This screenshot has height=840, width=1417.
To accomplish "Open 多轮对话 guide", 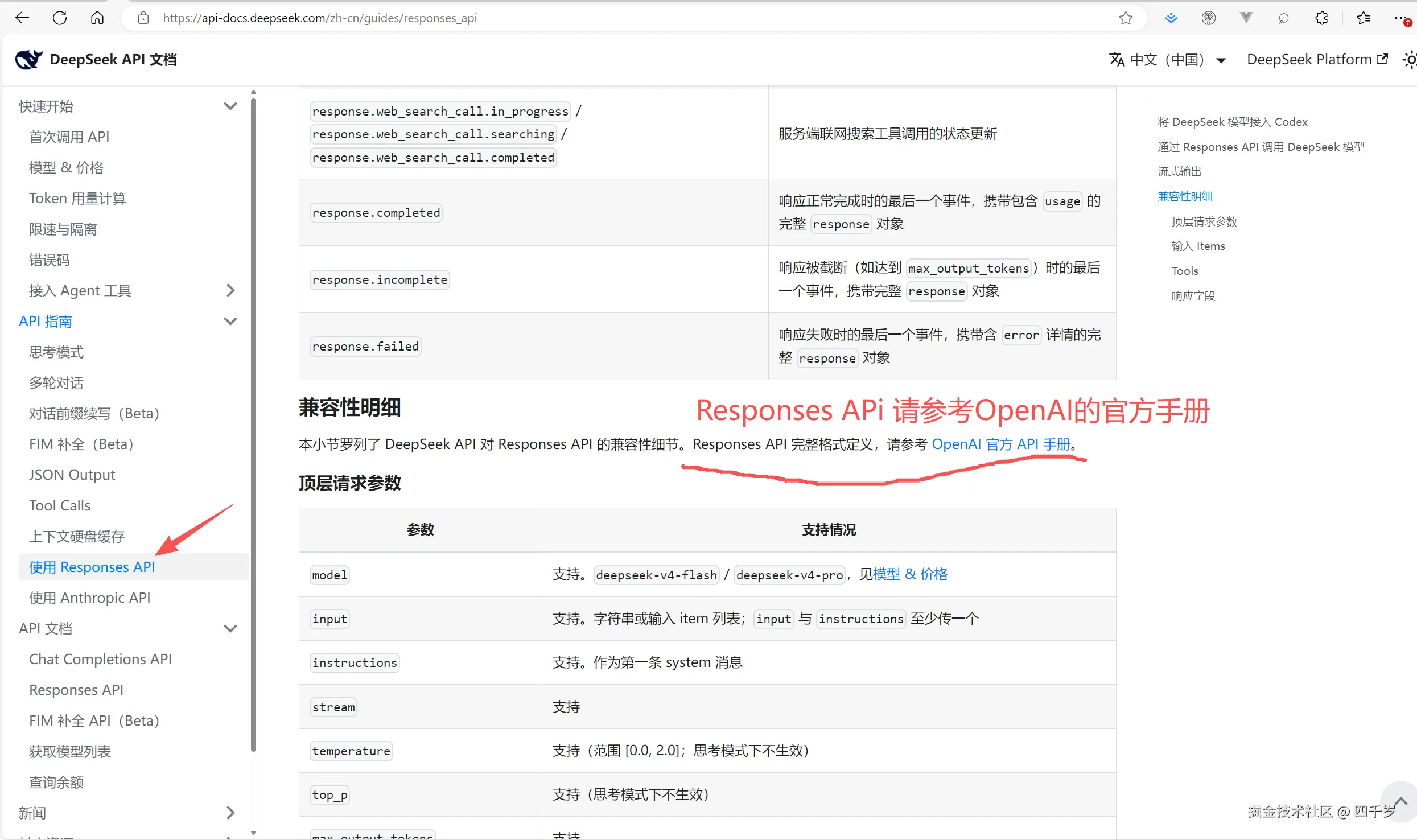I will (56, 382).
